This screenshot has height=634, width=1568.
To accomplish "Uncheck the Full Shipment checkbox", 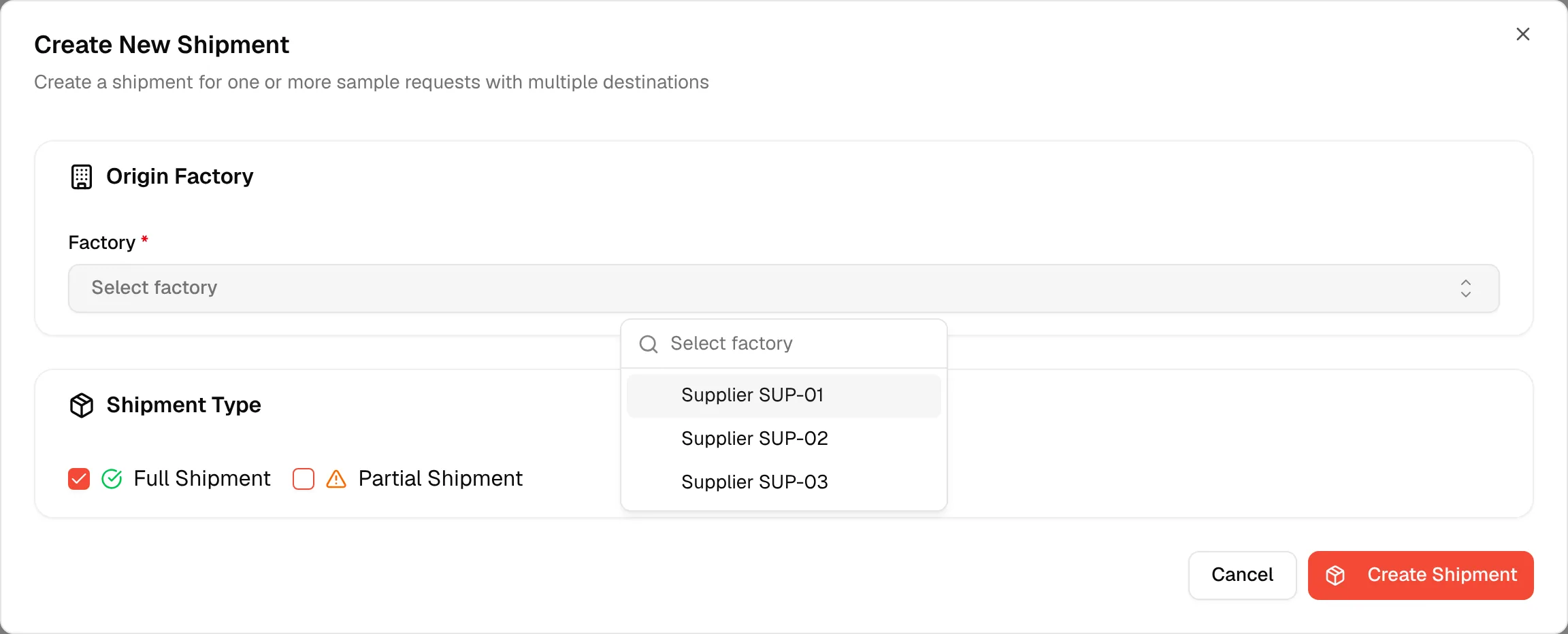I will (x=79, y=479).
